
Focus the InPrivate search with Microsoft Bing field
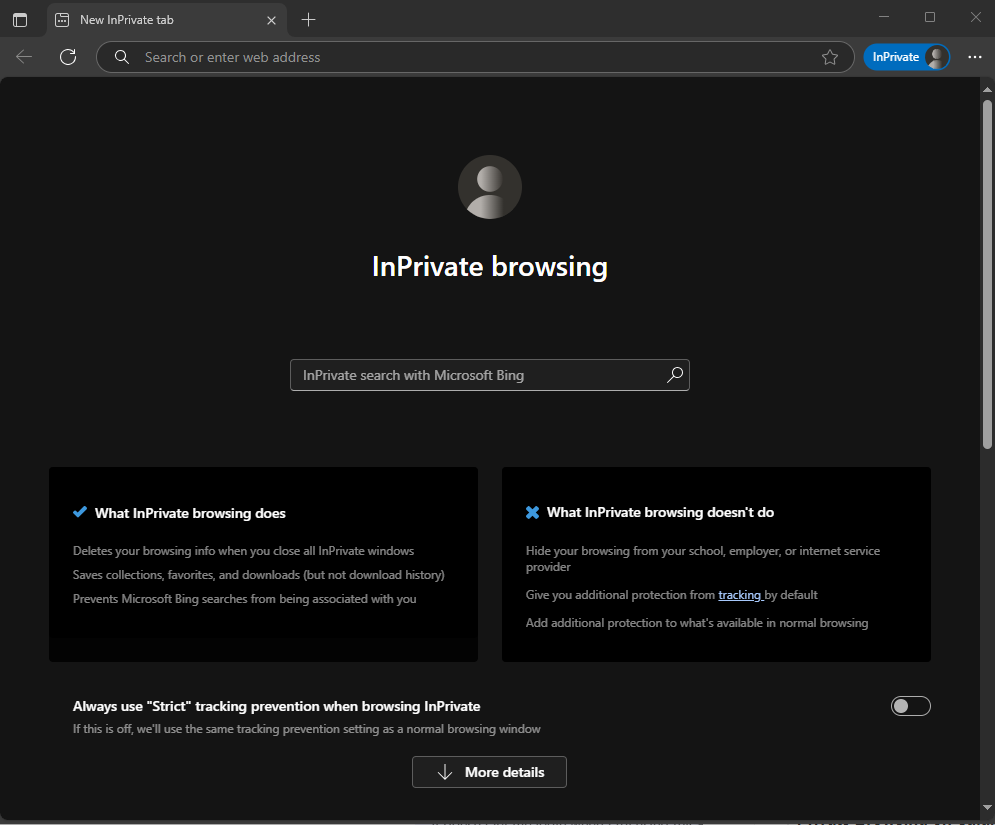coord(480,375)
